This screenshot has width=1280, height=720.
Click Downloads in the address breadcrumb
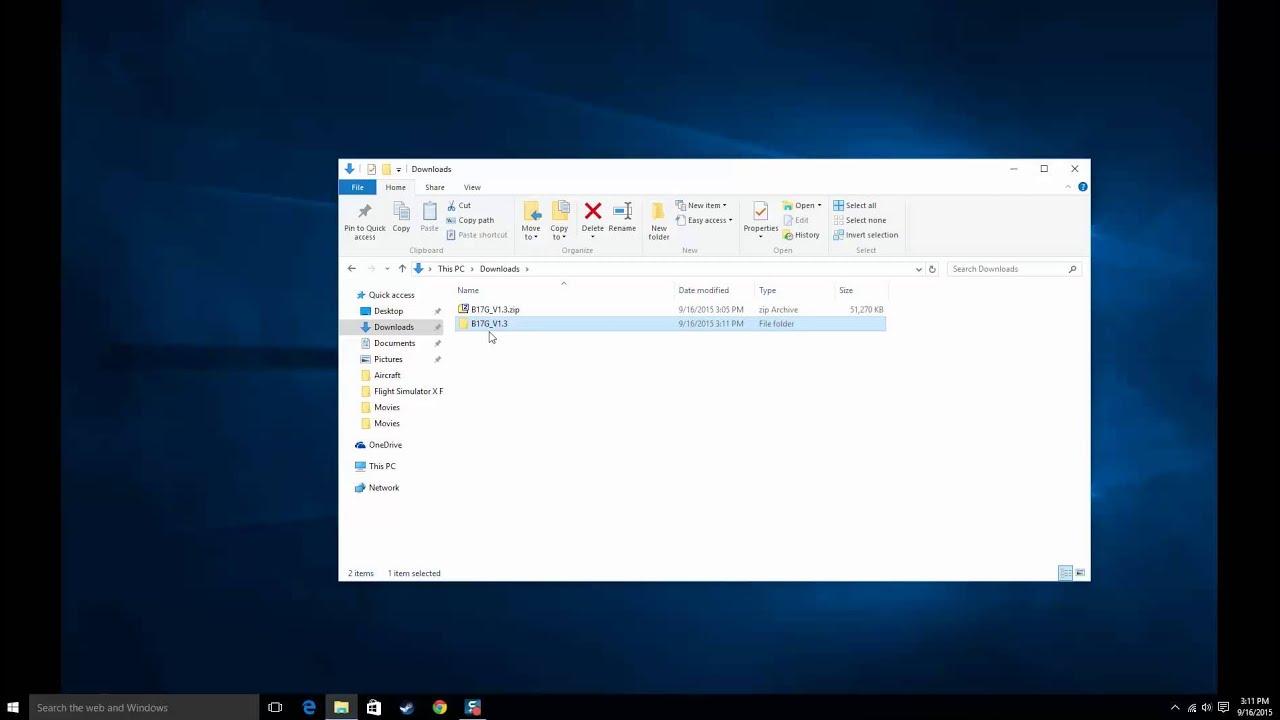point(499,269)
